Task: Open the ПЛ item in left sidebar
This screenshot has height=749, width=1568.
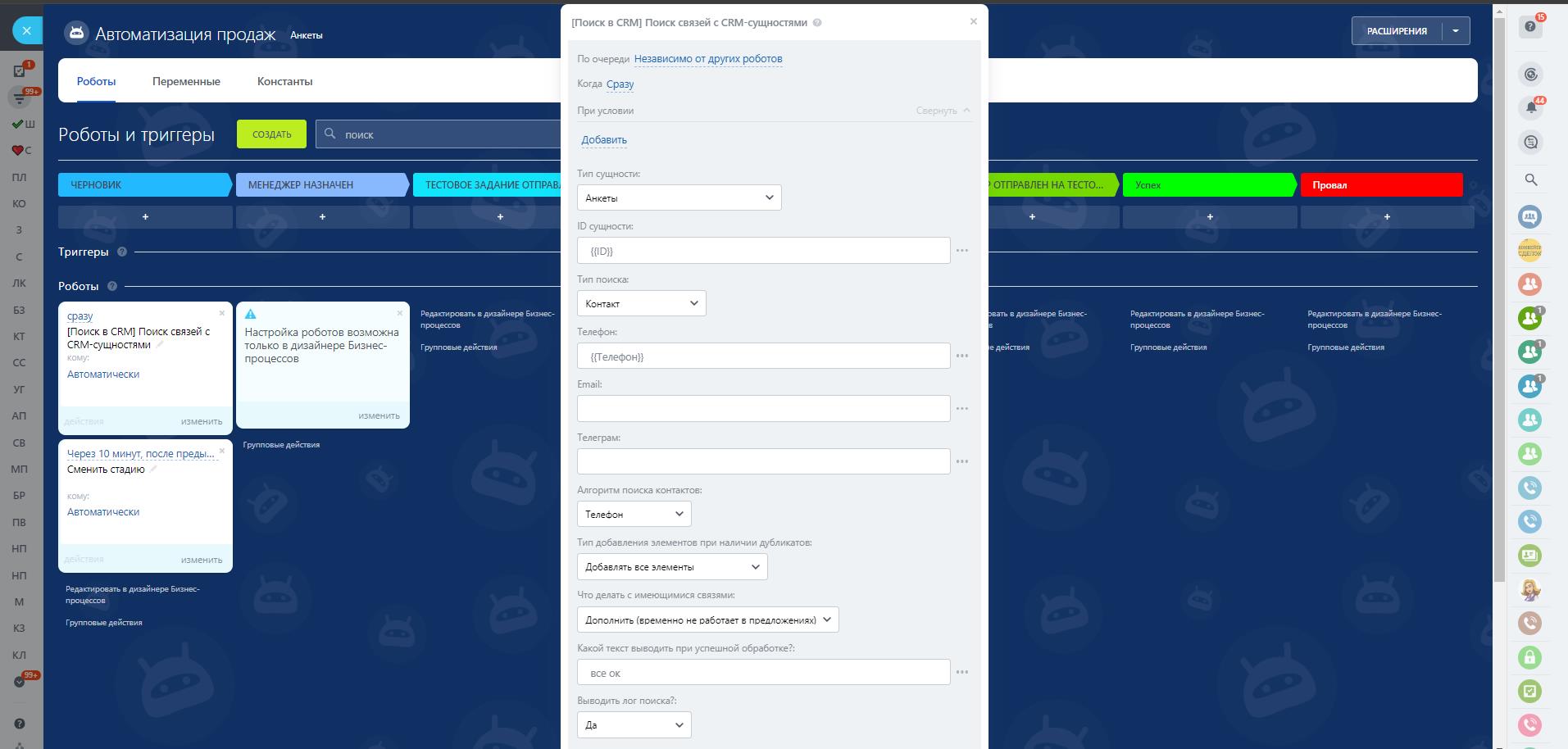Action: pos(20,177)
